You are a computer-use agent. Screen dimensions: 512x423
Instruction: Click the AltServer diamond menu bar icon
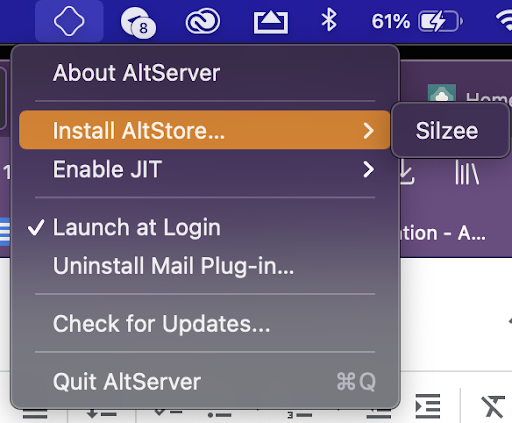(x=69, y=21)
